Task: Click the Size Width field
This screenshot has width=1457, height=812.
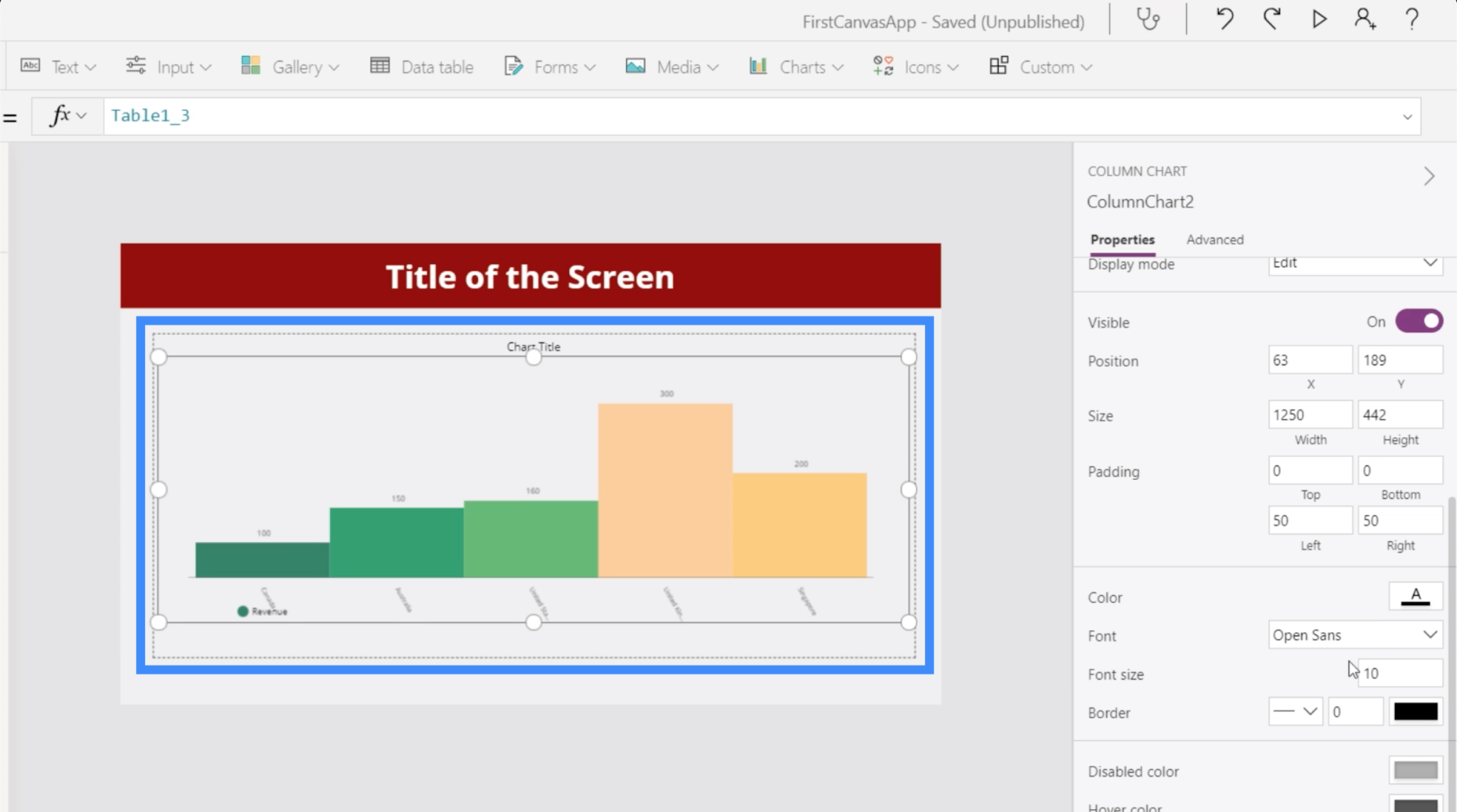Action: click(x=1310, y=415)
